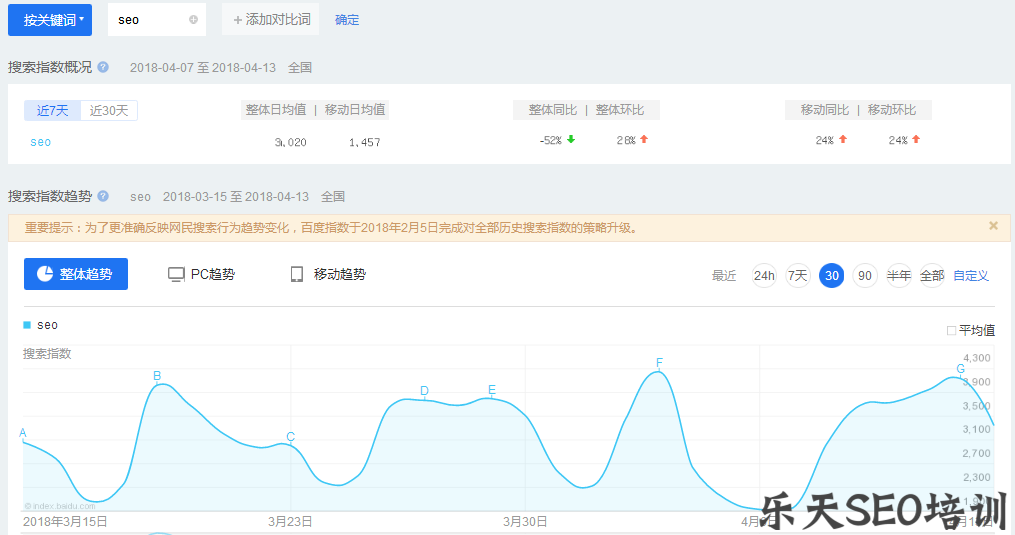Screen dimensions: 1015x535
Task: Select the 整体趋势 tab
Action: click(x=76, y=274)
